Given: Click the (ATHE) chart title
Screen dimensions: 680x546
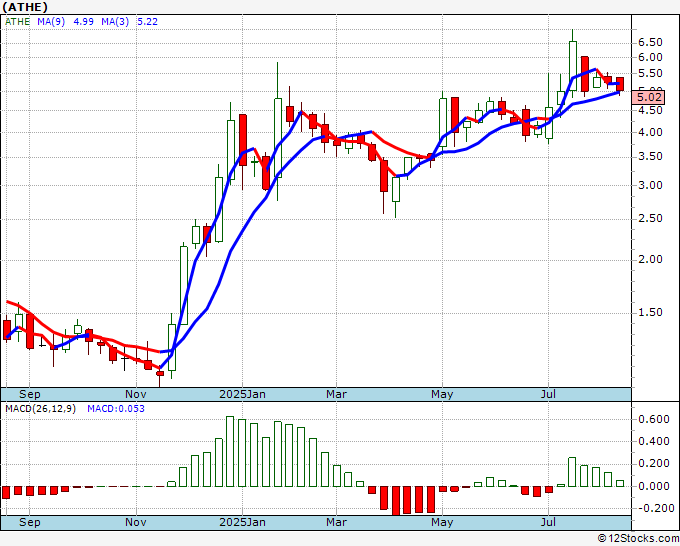Looking at the screenshot, I should [25, 7].
